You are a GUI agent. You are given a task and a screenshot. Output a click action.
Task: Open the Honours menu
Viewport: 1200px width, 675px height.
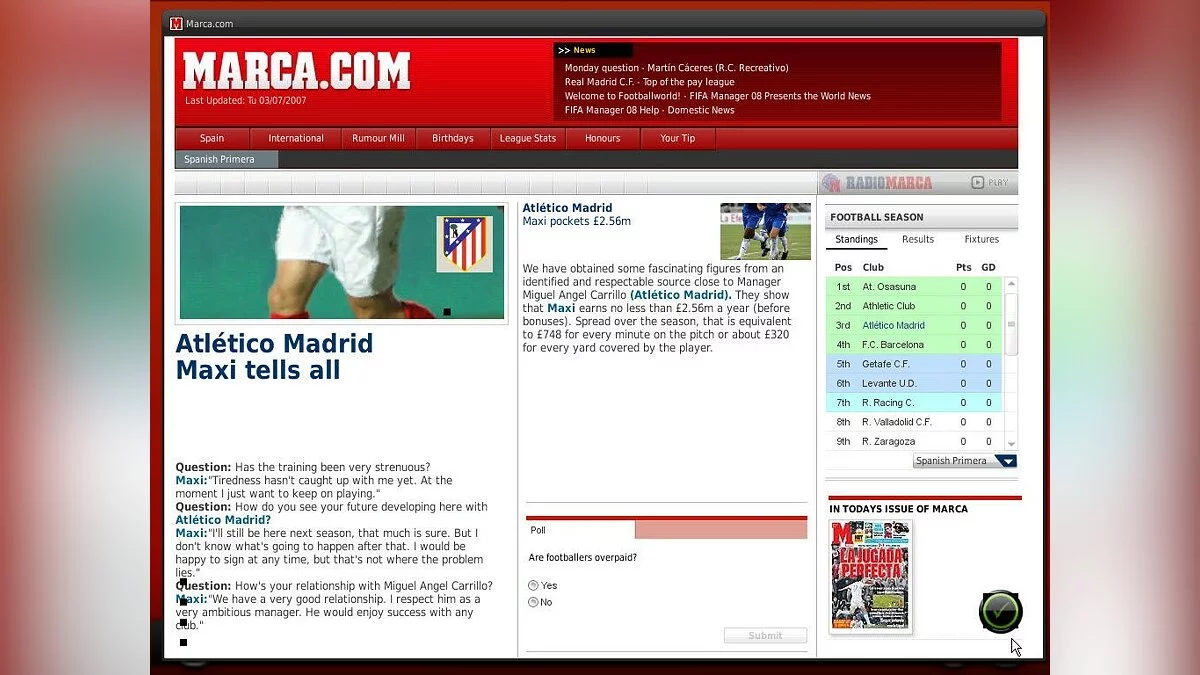click(x=603, y=138)
